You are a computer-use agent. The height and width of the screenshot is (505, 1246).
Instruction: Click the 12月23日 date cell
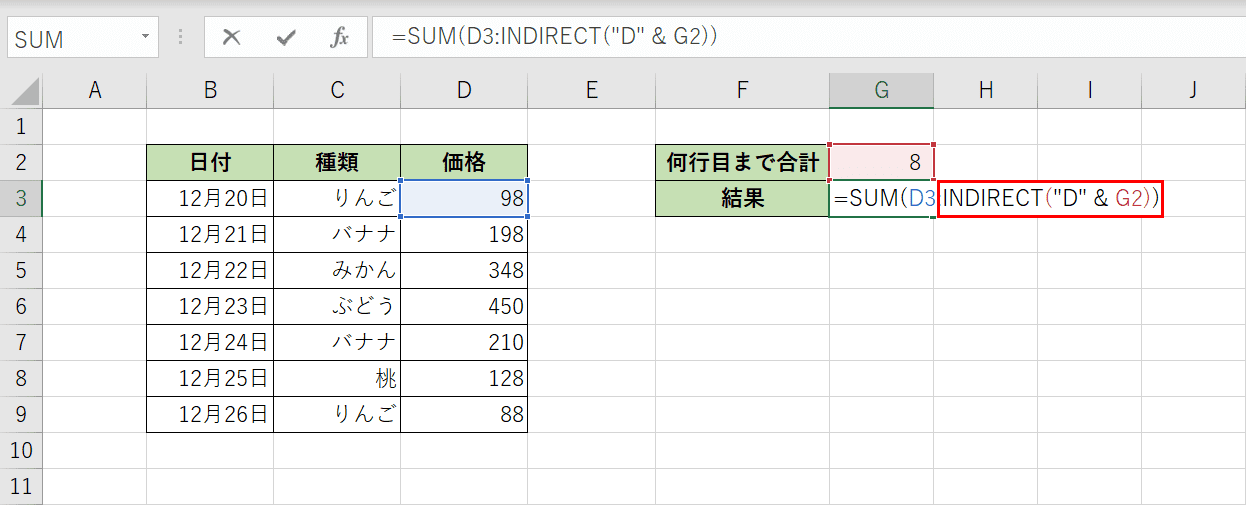pyautogui.click(x=210, y=306)
